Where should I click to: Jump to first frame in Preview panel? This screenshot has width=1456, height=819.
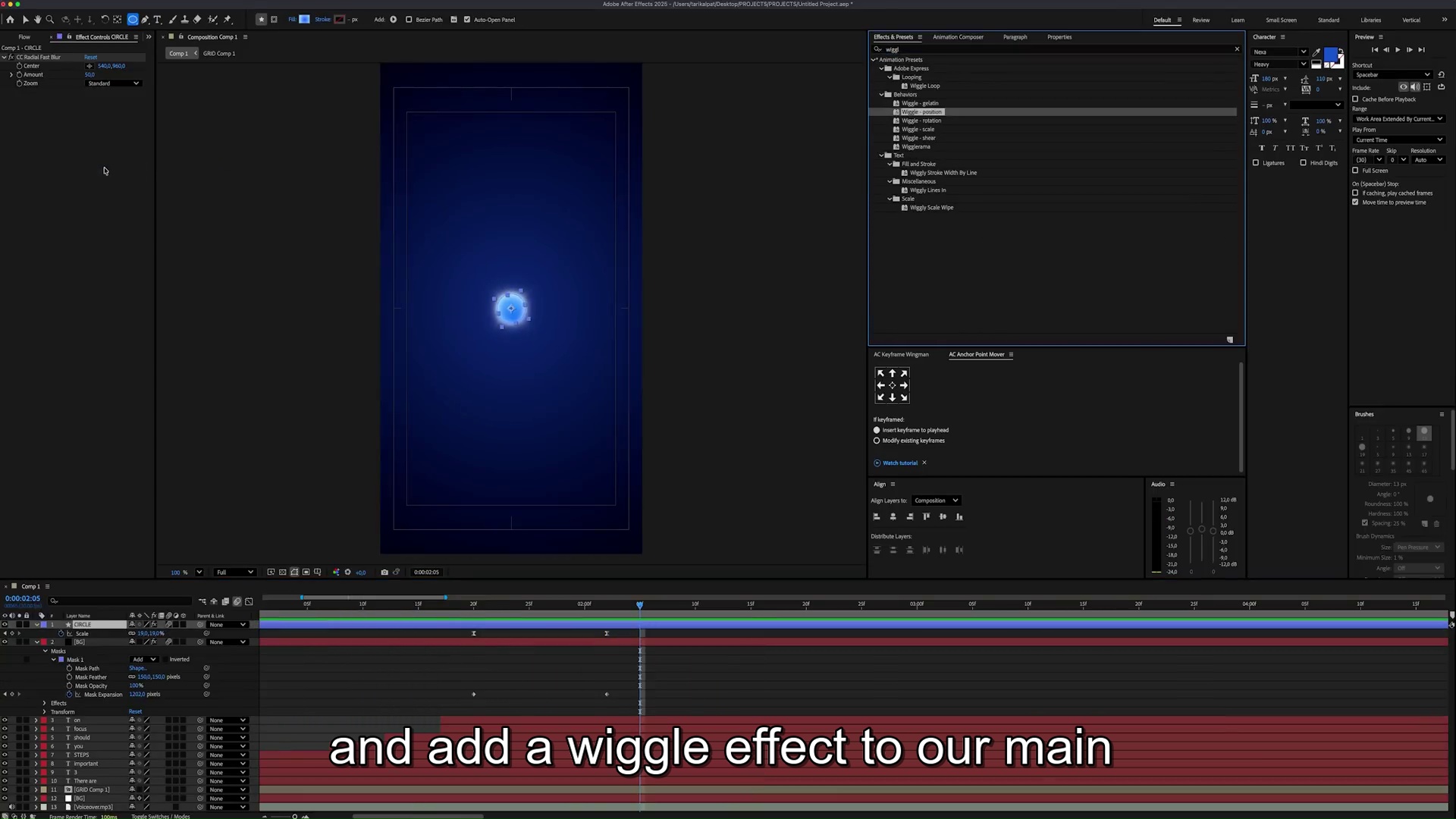pyautogui.click(x=1375, y=50)
